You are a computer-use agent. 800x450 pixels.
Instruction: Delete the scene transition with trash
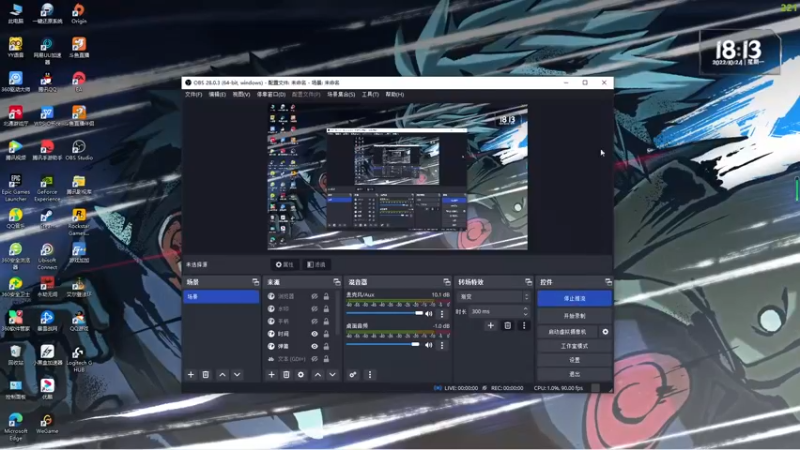(x=508, y=326)
